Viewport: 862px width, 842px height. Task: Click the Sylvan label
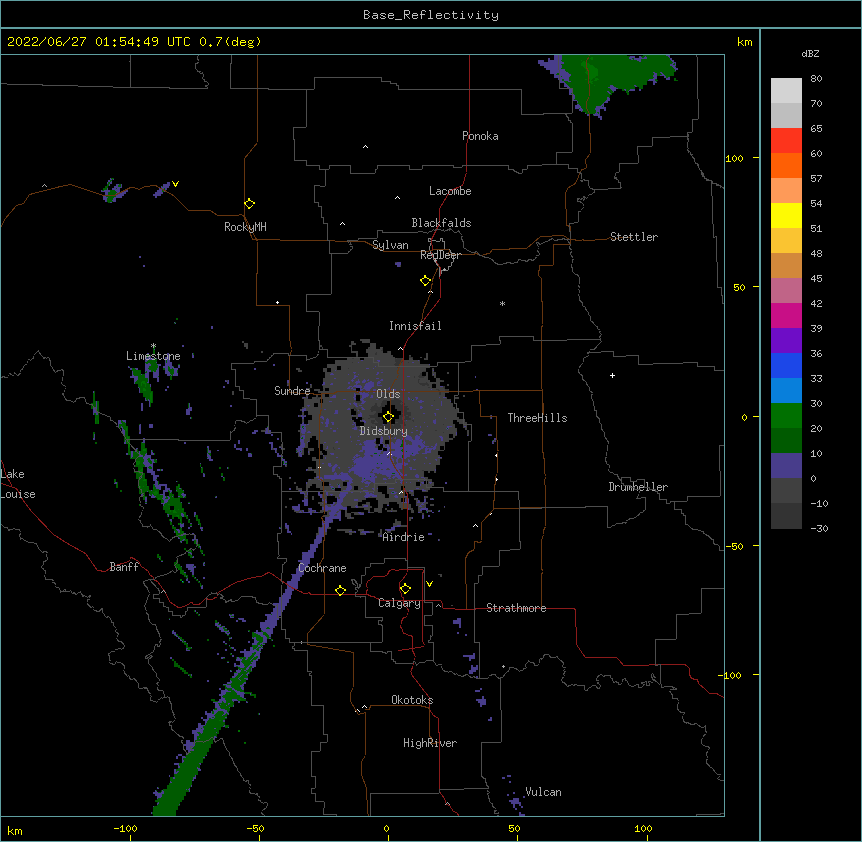point(390,245)
